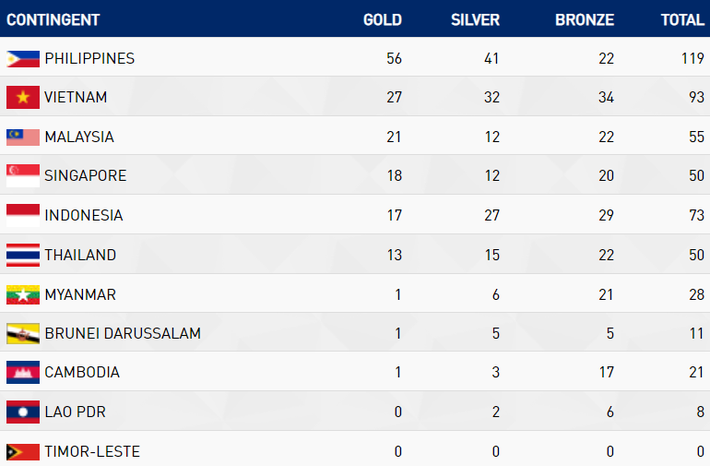
Task: Click the Myanmar flag icon
Action: tap(22, 294)
